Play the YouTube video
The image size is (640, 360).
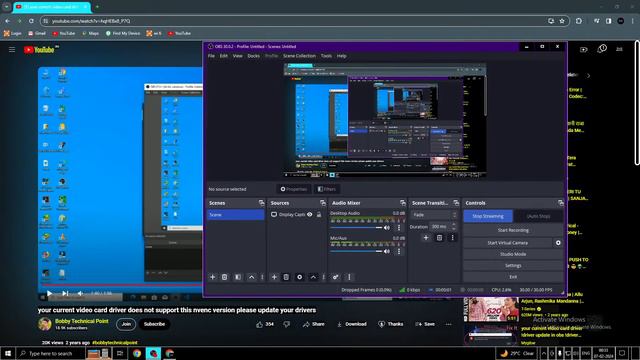tap(49, 293)
